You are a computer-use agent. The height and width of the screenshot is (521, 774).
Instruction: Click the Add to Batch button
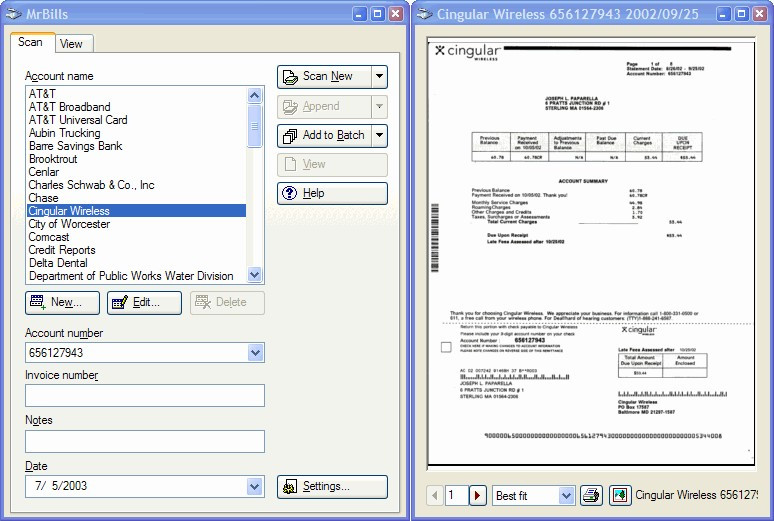[x=324, y=136]
